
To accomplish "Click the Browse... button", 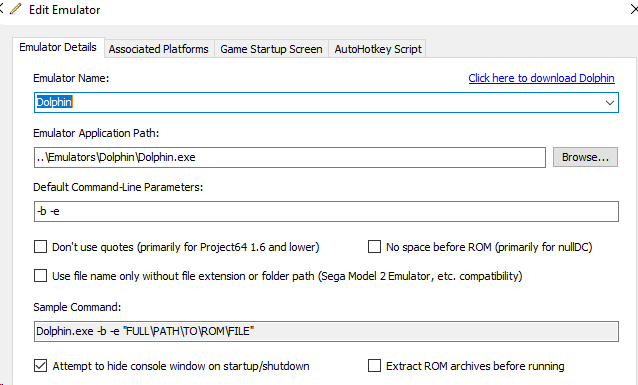I will 585,157.
